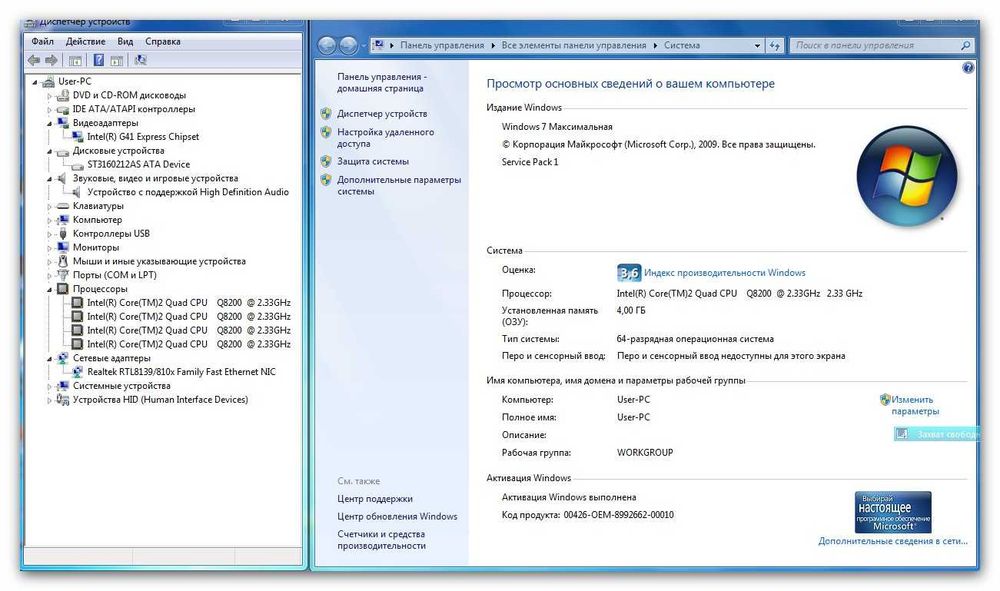1000x591 pixels.
Task: Select ST3160212AS ATA Device entry
Action: (138, 164)
